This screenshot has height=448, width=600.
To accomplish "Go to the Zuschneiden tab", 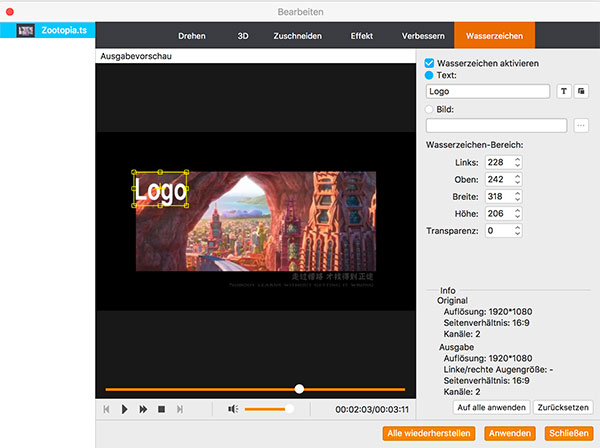I will pyautogui.click(x=297, y=36).
